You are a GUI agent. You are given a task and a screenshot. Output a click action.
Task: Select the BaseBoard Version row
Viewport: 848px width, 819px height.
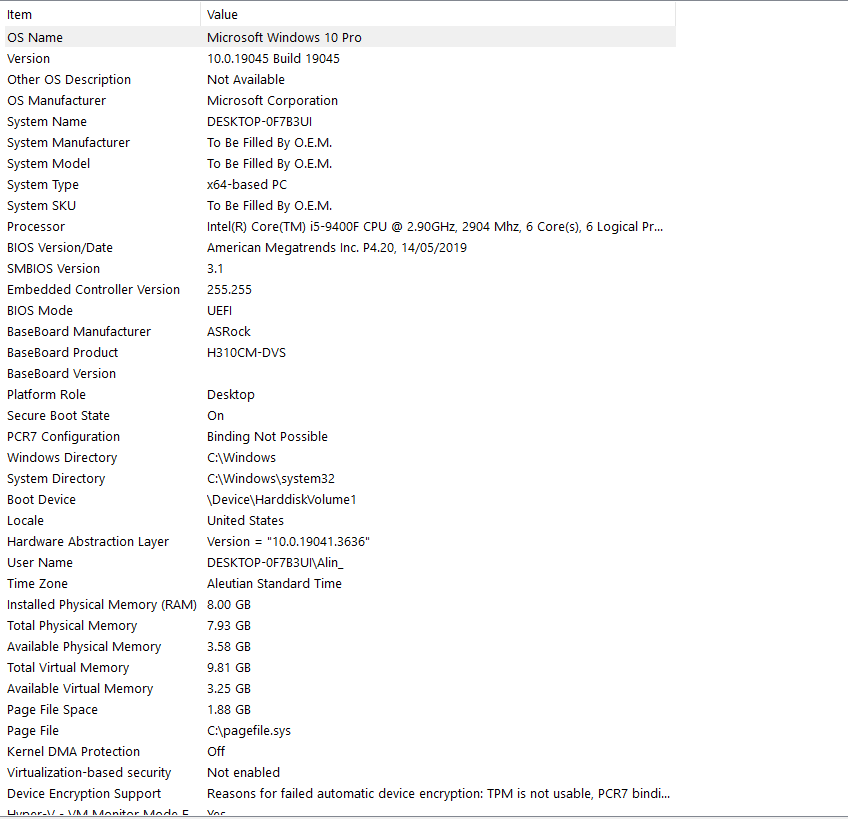click(340, 374)
